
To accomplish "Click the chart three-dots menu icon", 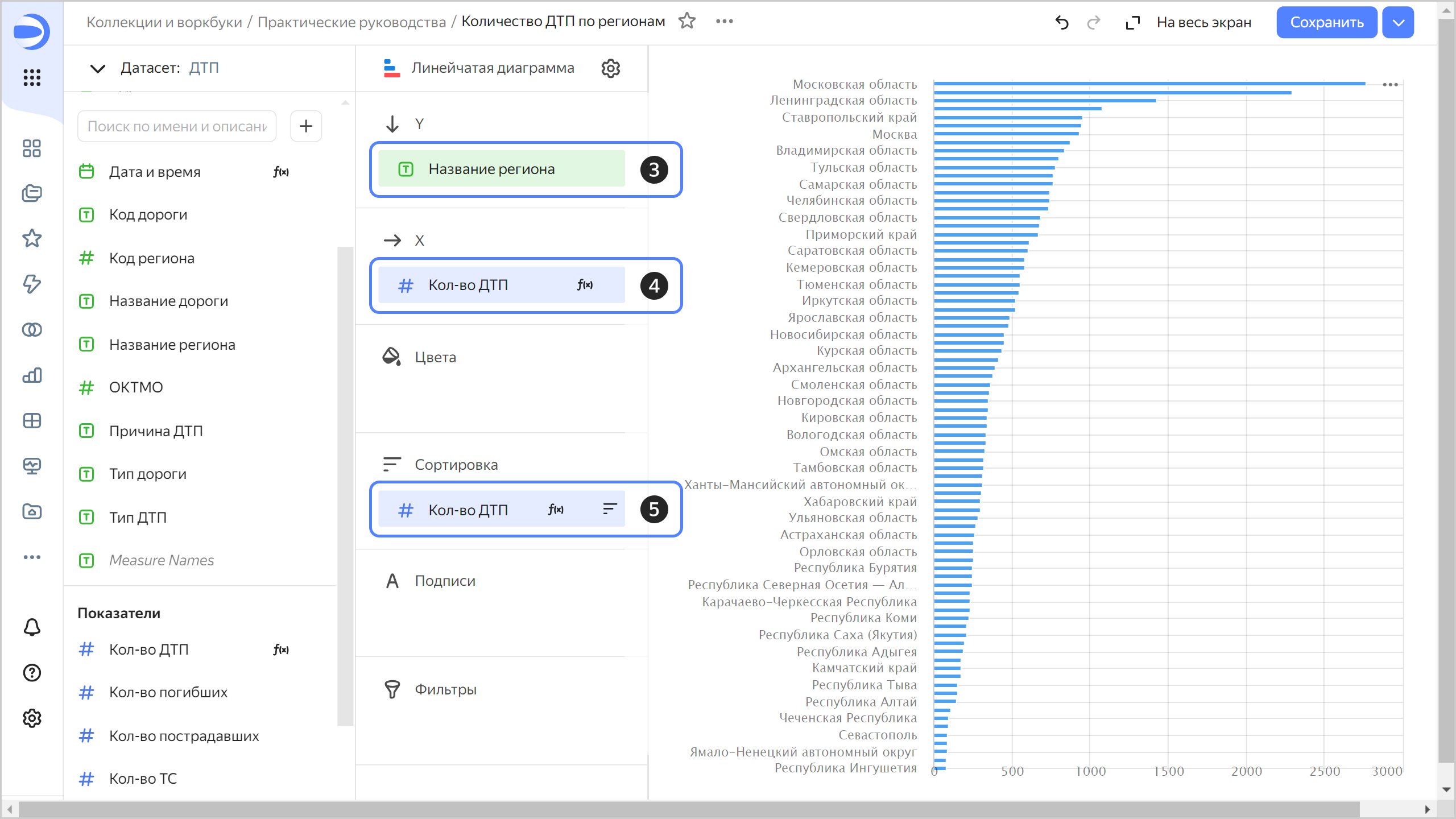I will click(x=1390, y=85).
